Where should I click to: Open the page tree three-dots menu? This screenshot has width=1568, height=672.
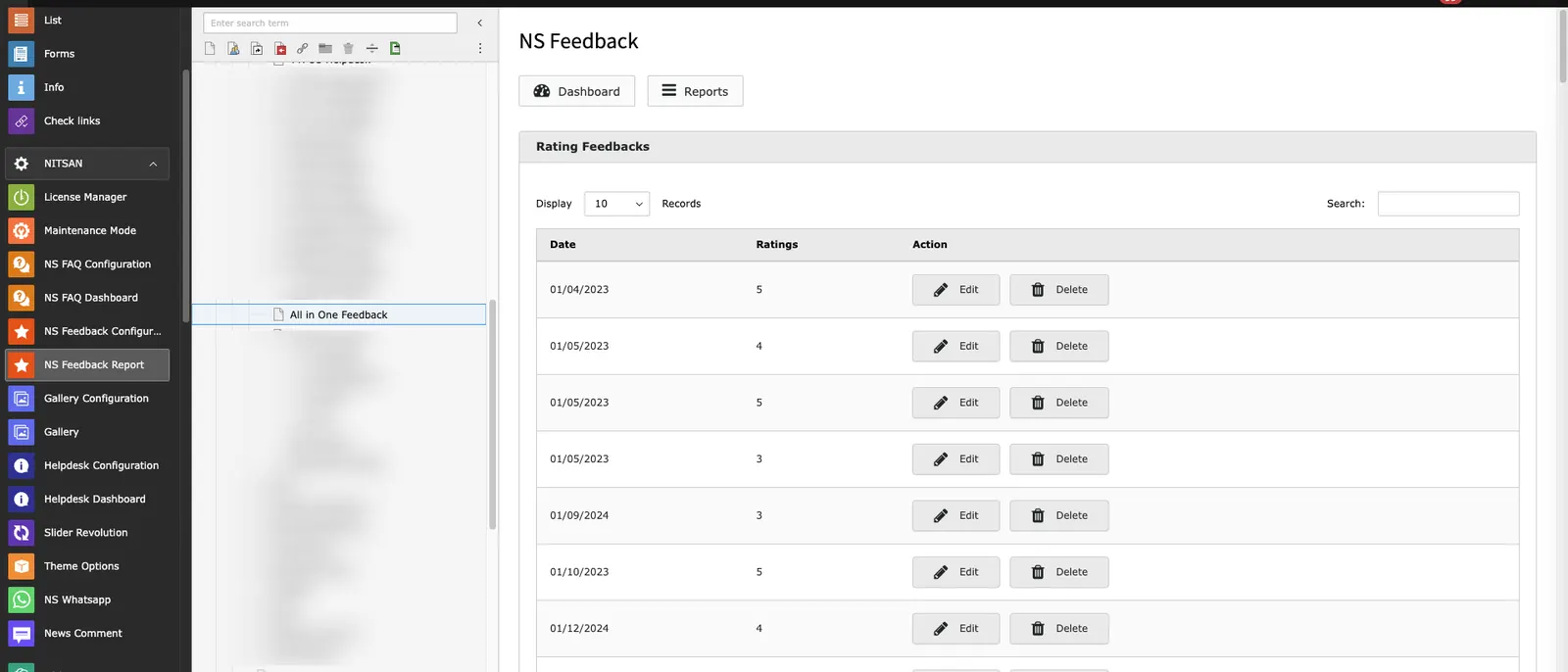480,48
